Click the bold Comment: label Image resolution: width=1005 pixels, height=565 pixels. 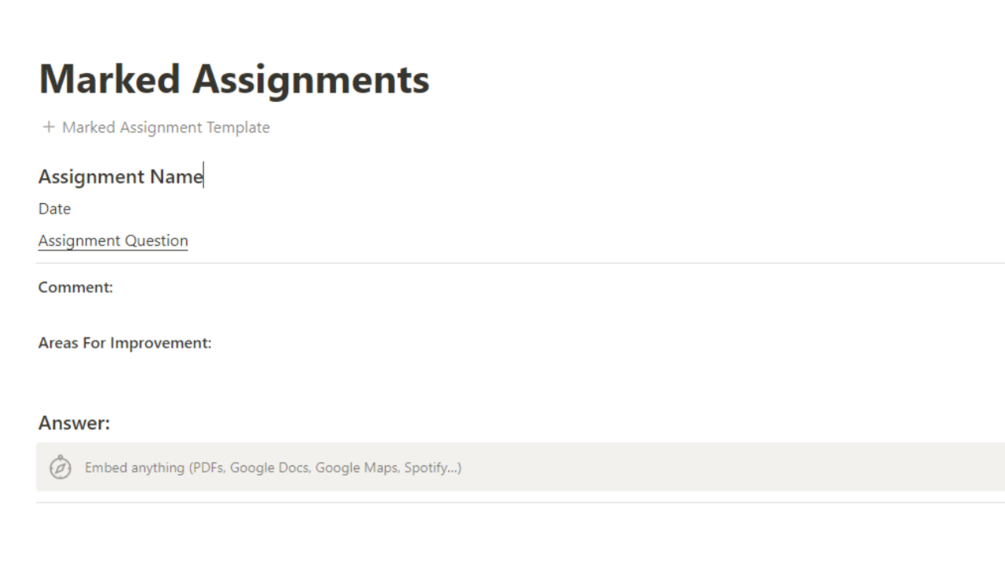(75, 287)
